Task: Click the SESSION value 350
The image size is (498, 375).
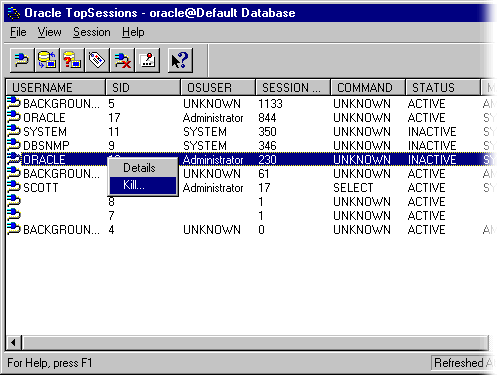Action: (267, 132)
